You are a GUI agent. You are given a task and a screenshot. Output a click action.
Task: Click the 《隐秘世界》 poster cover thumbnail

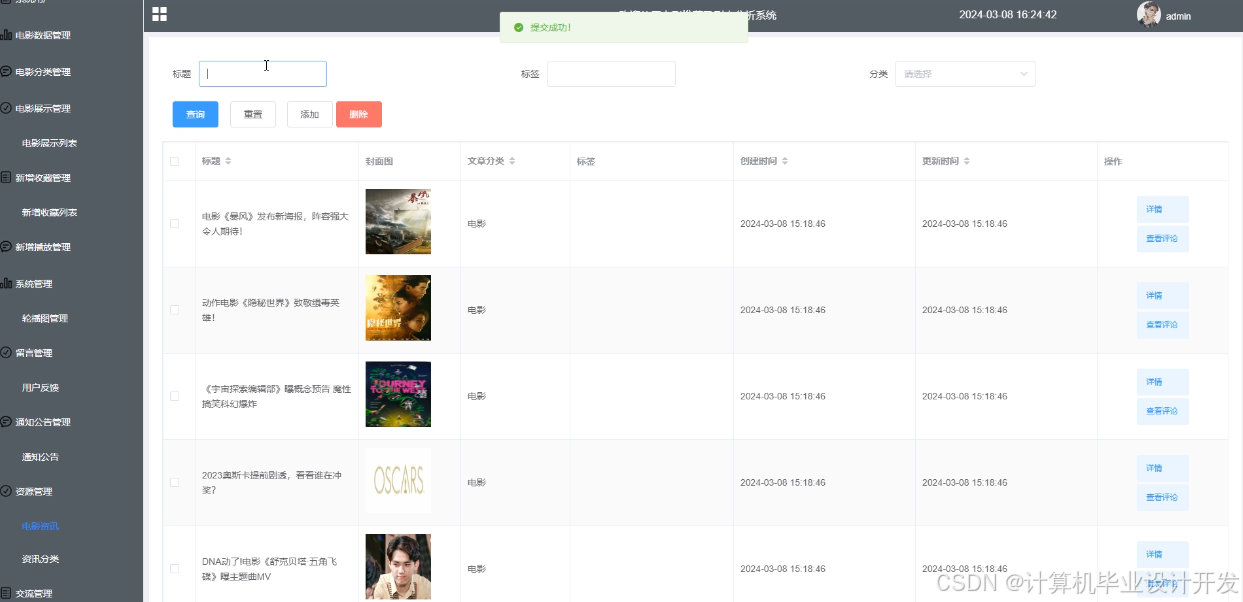(x=398, y=308)
